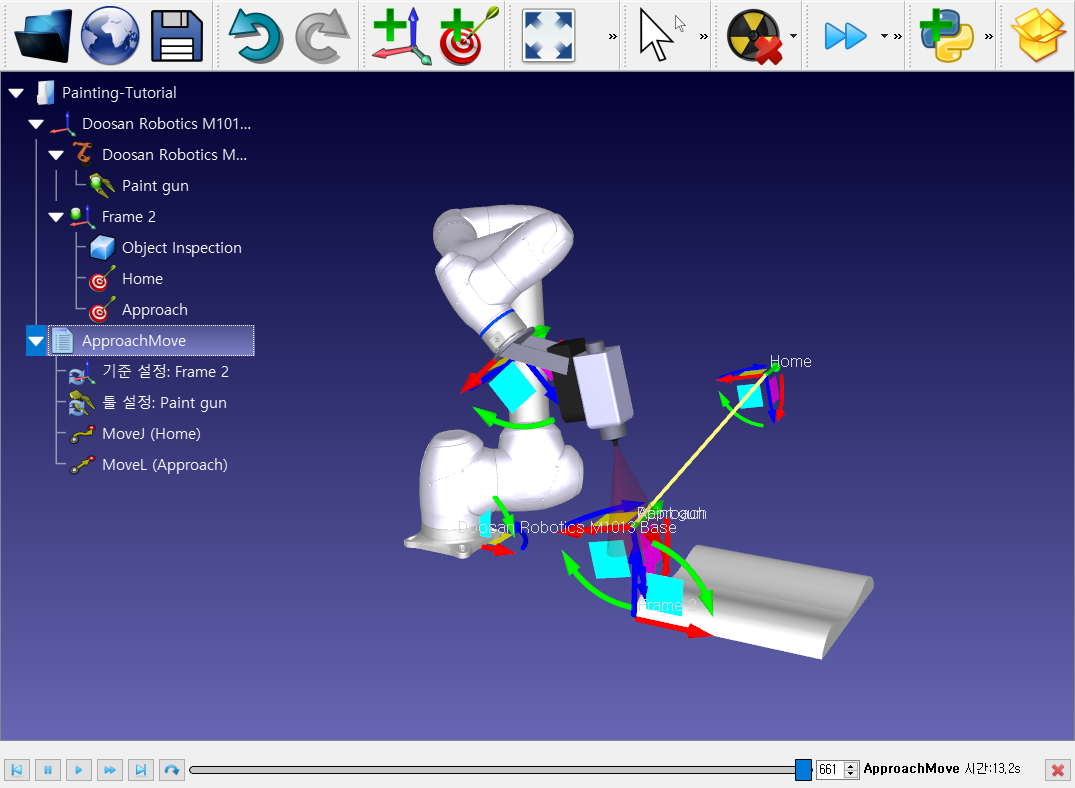1075x788 pixels.
Task: Collapse the Frame 2 tree node
Action: [x=56, y=217]
